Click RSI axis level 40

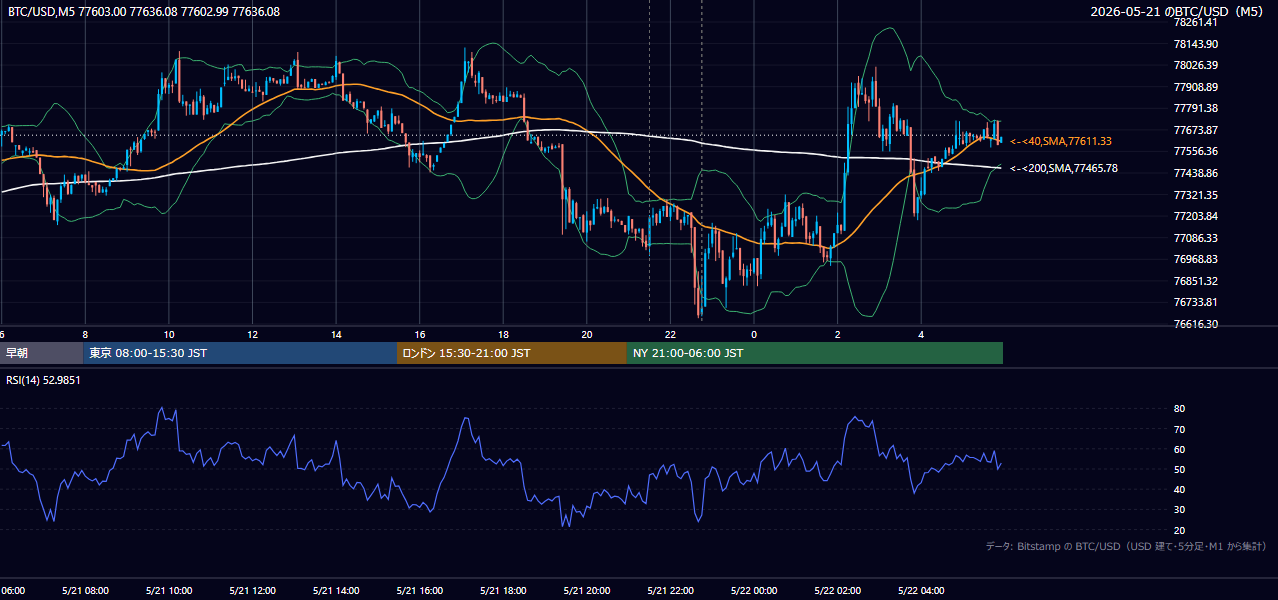click(1179, 489)
